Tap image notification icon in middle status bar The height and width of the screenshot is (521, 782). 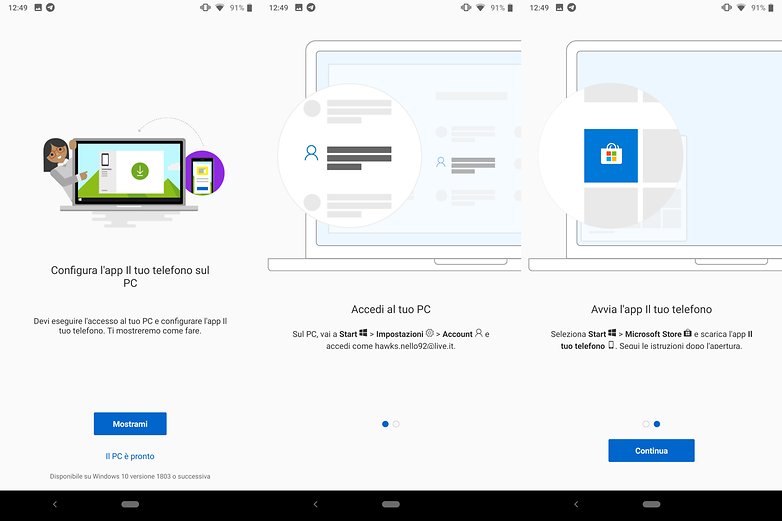click(x=298, y=7)
